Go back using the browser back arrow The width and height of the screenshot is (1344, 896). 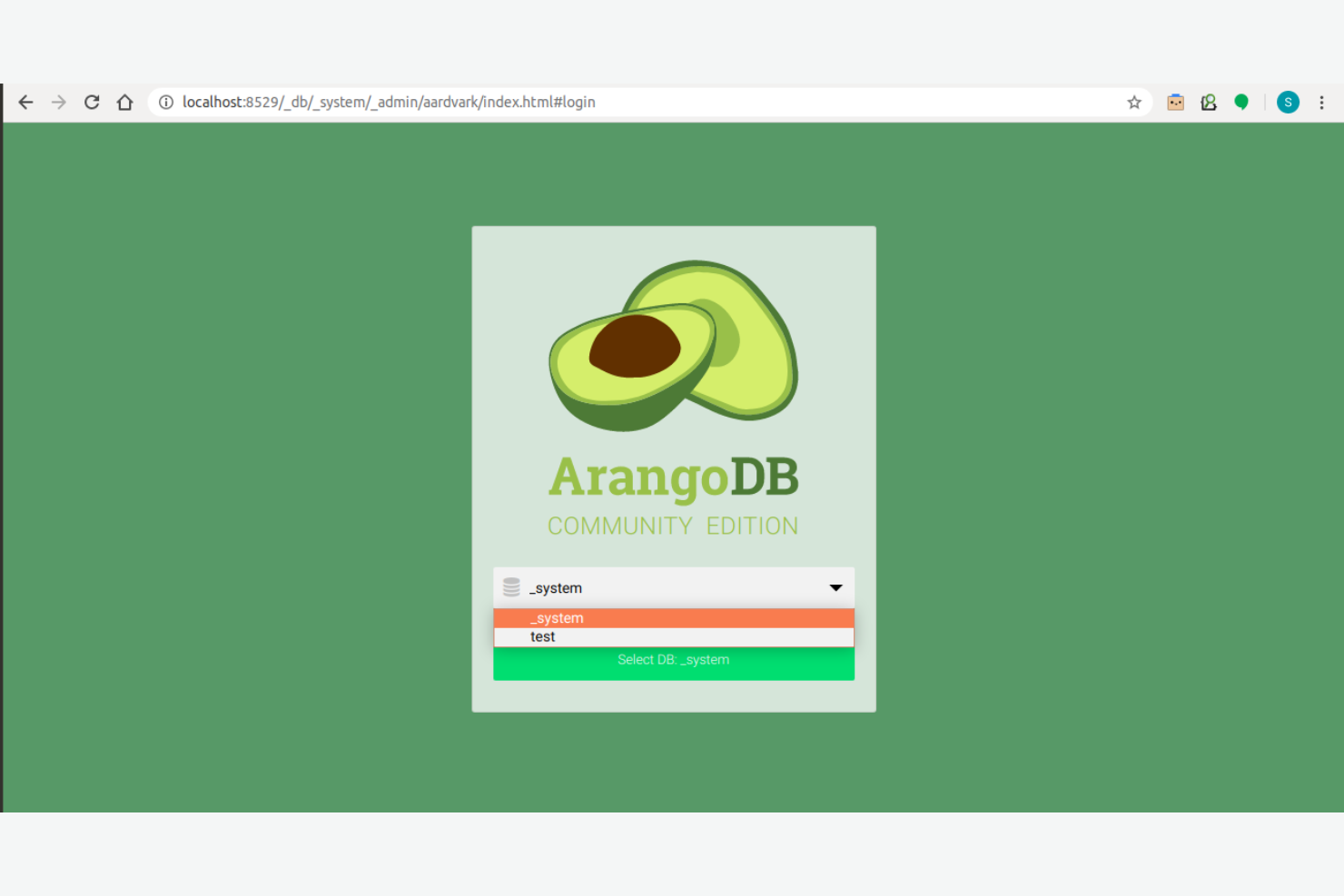(x=25, y=103)
